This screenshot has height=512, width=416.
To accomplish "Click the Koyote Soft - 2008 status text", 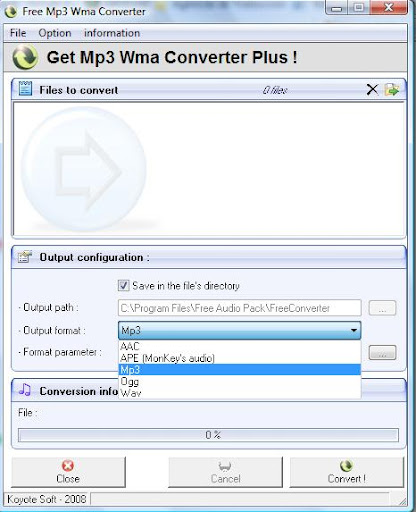I will [x=46, y=499].
